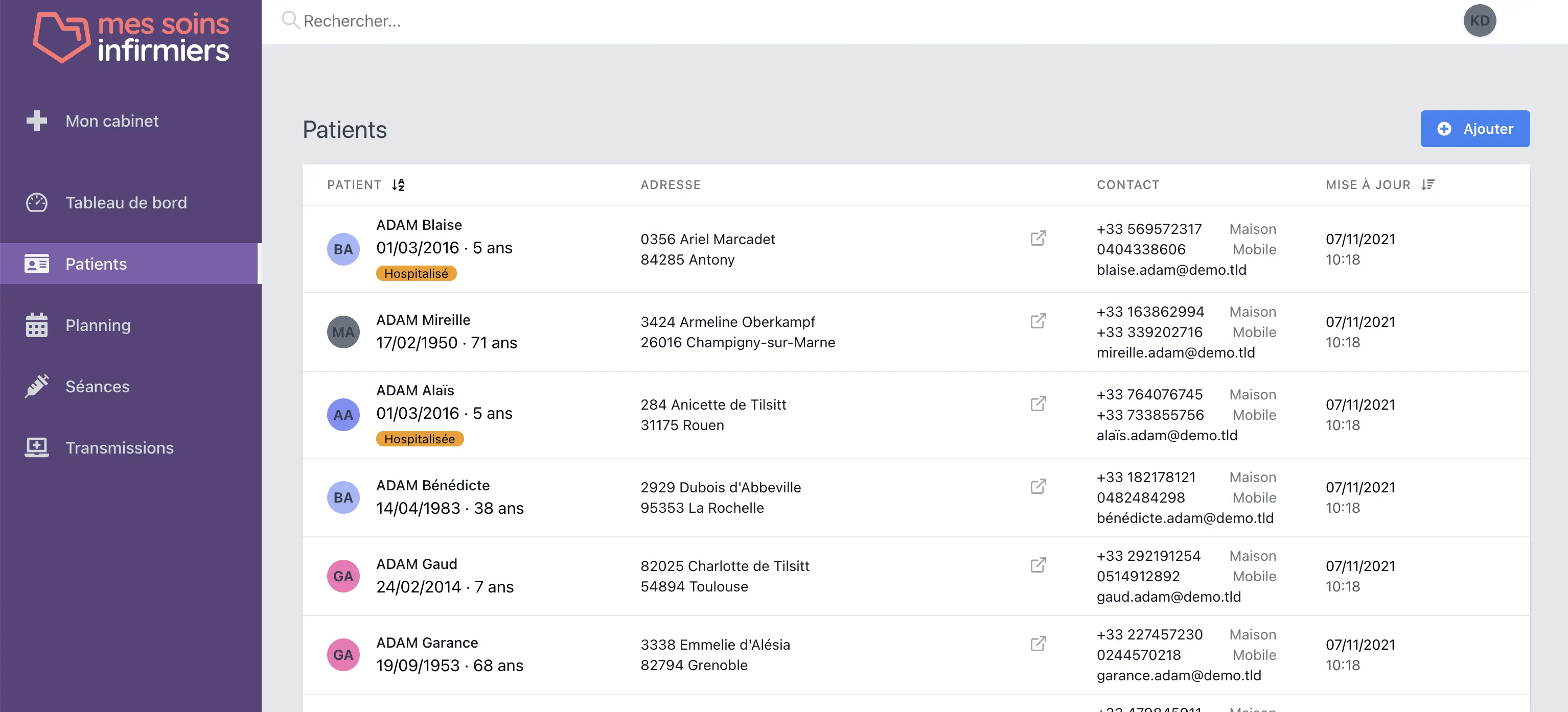Open the Transmissions section
Image resolution: width=1568 pixels, height=712 pixels.
131,447
